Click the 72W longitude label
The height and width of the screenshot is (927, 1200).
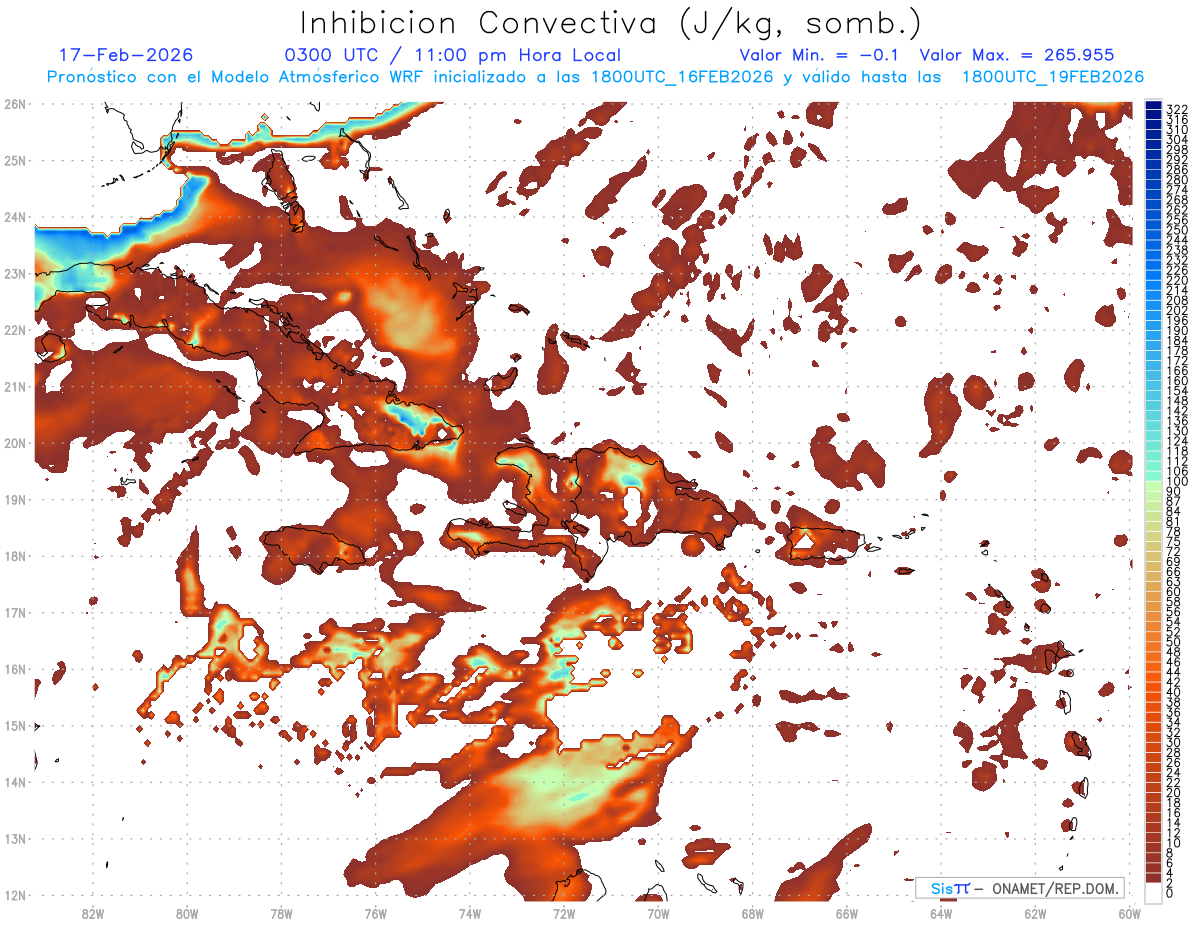click(564, 913)
